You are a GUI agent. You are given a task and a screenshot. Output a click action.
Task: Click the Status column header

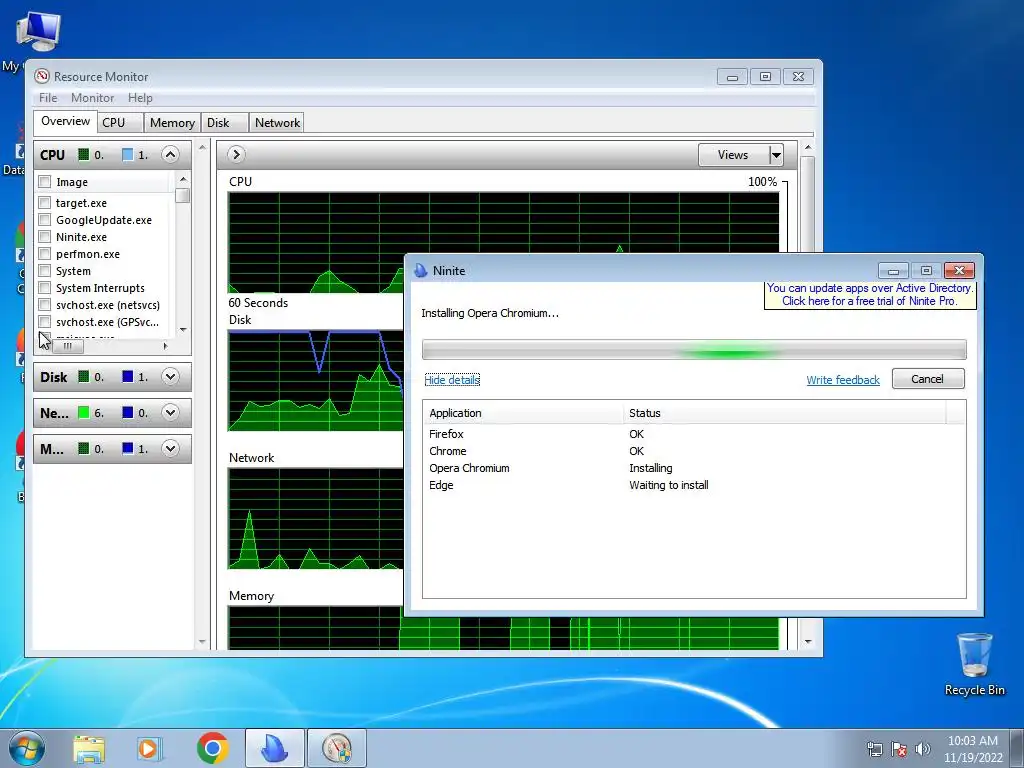pyautogui.click(x=784, y=413)
